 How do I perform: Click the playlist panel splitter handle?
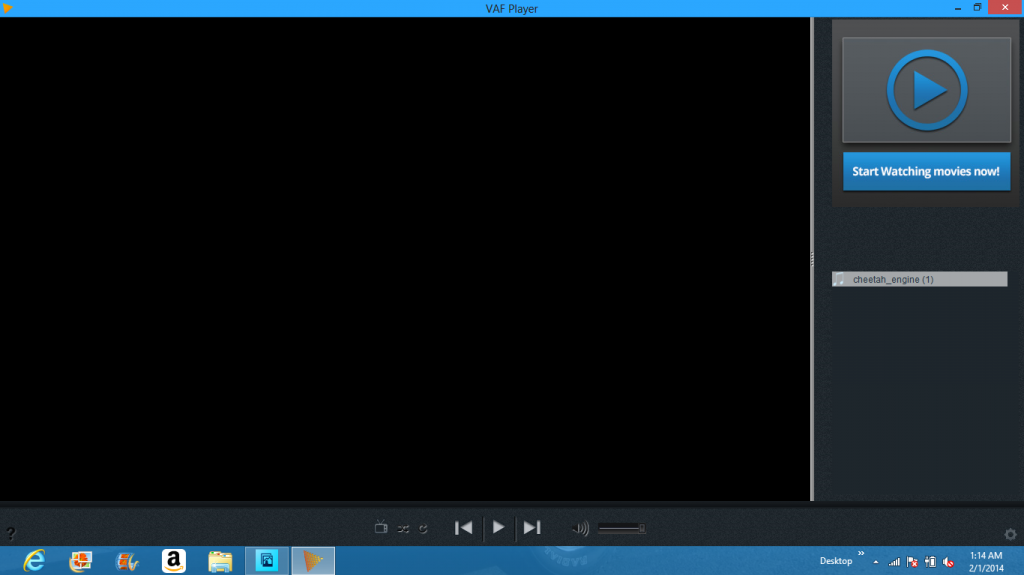812,259
